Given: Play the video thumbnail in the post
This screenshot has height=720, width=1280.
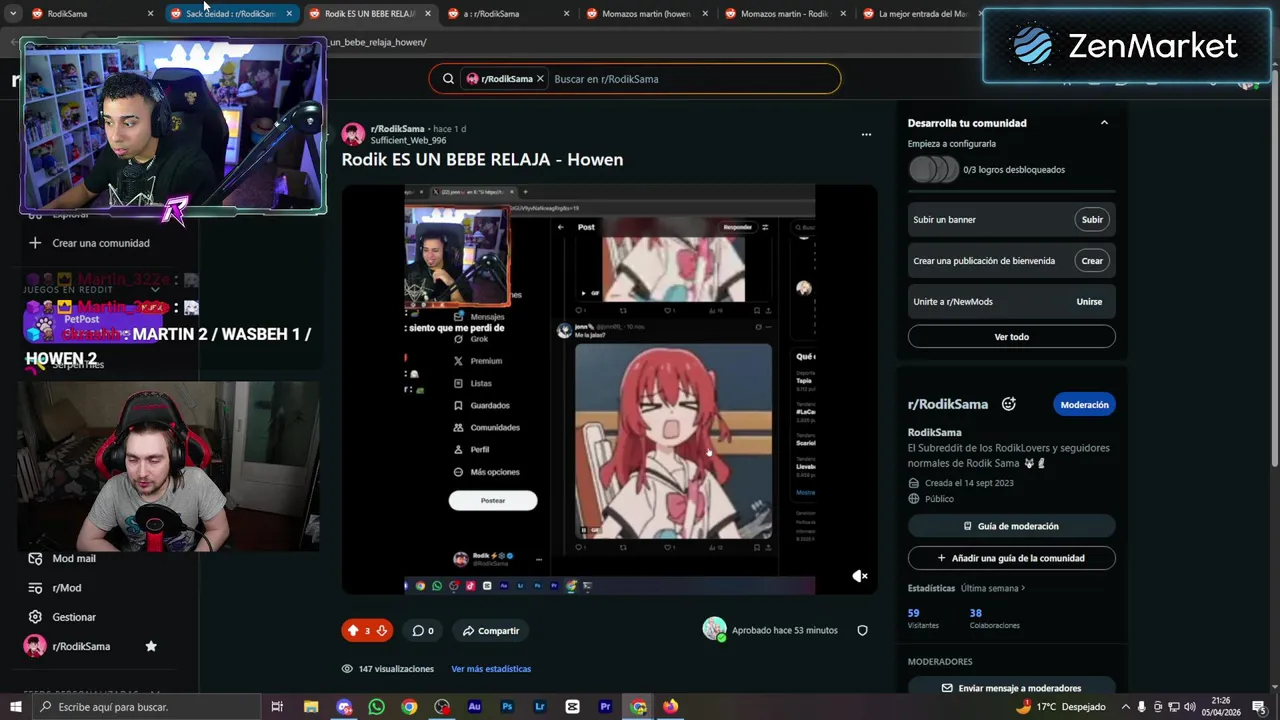Looking at the screenshot, I should click(x=609, y=390).
